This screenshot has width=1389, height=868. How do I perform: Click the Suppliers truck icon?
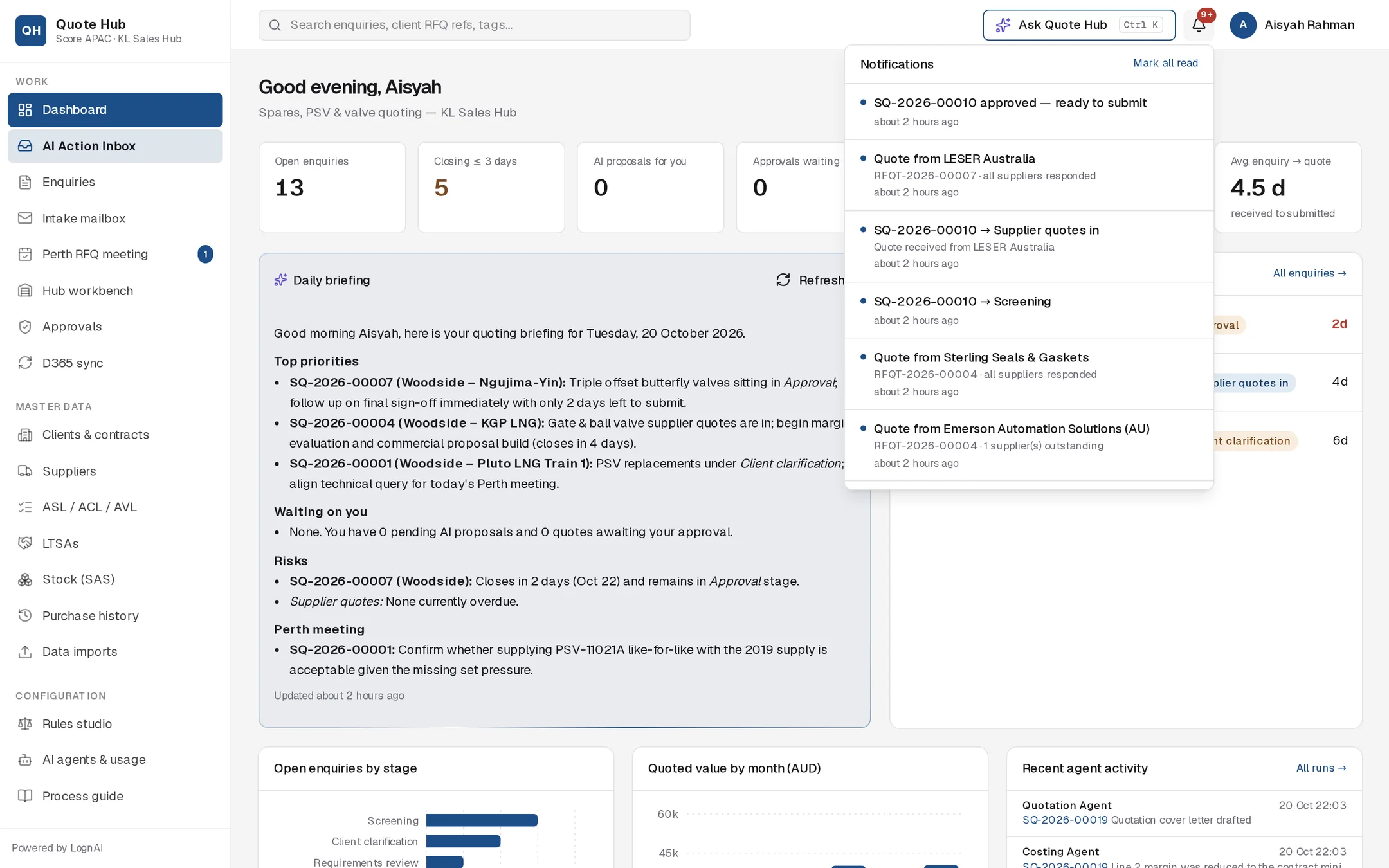[25, 471]
